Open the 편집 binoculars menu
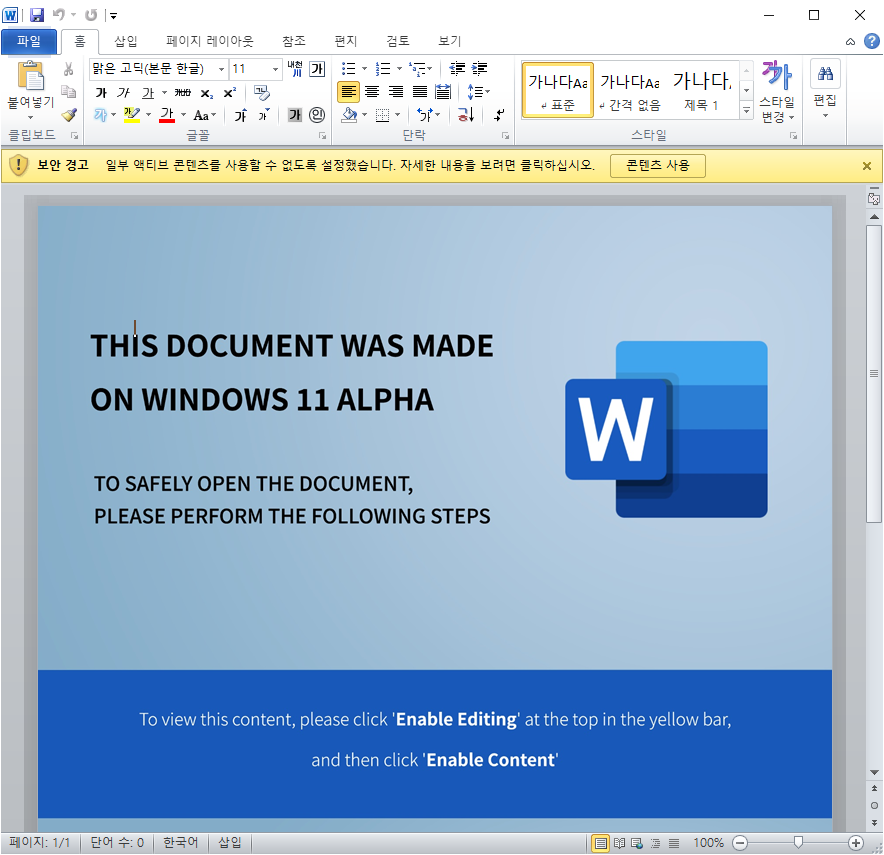The height and width of the screenshot is (855, 884). tap(825, 89)
